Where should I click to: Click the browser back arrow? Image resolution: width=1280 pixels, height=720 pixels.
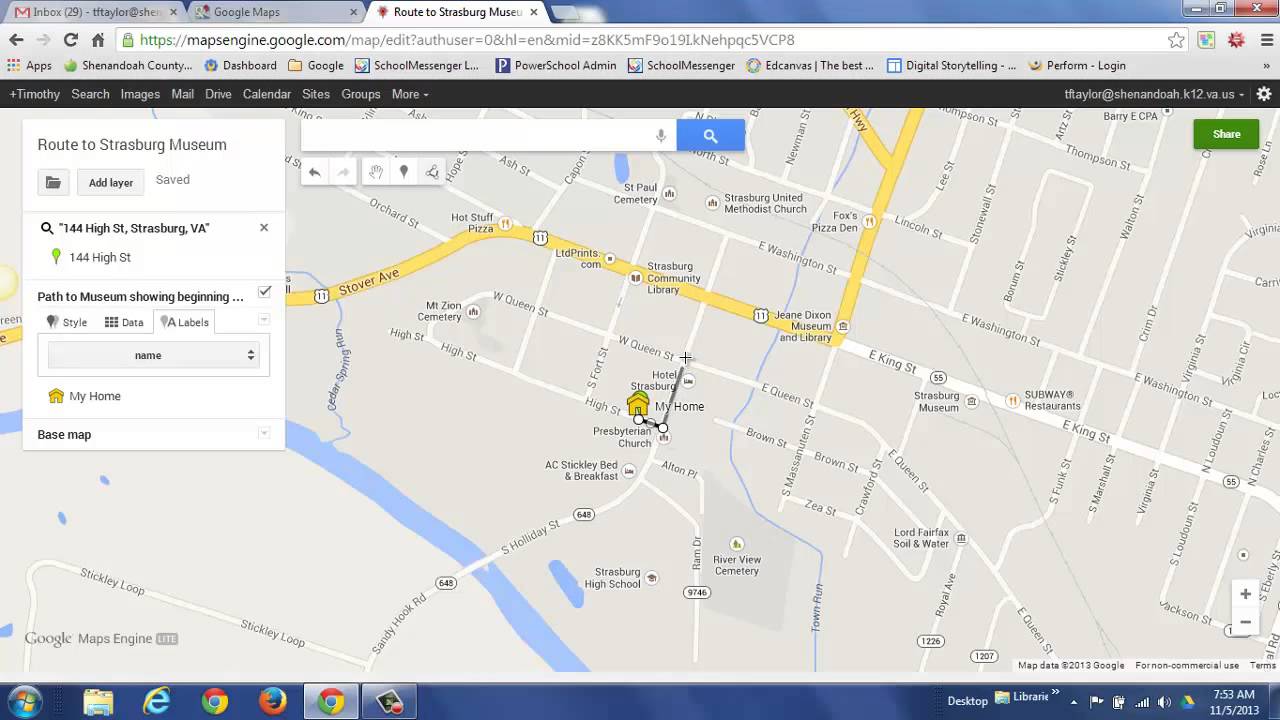(x=16, y=40)
